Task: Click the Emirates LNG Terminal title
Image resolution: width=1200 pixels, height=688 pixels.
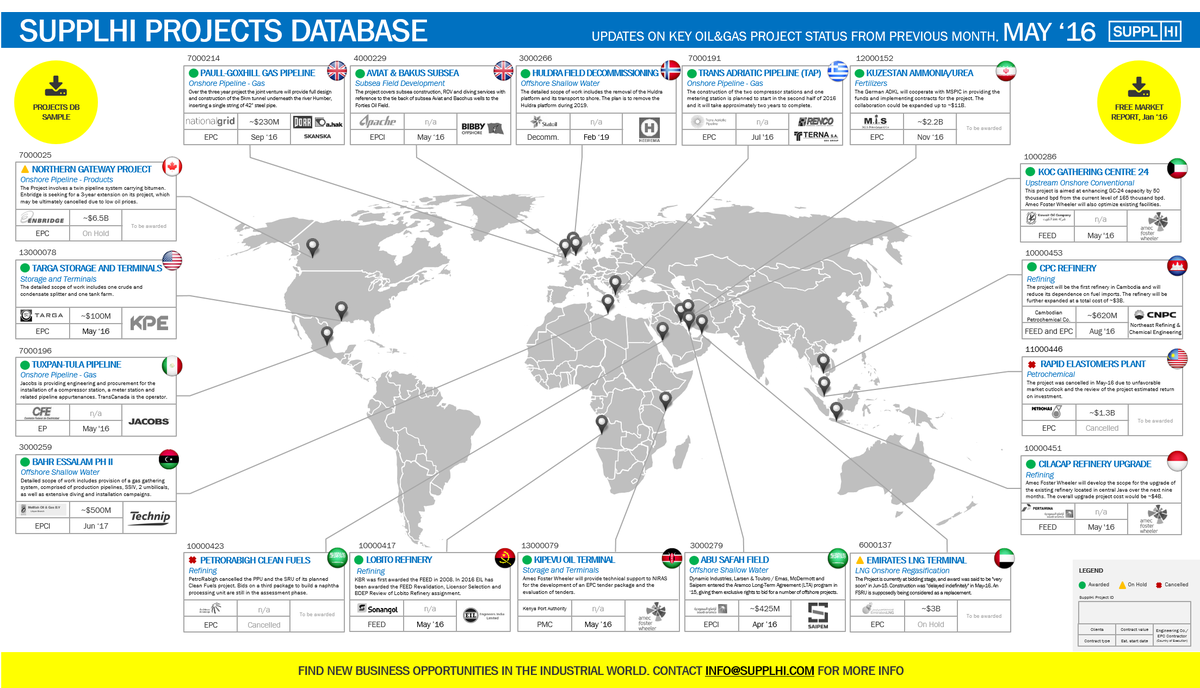Action: click(x=917, y=560)
